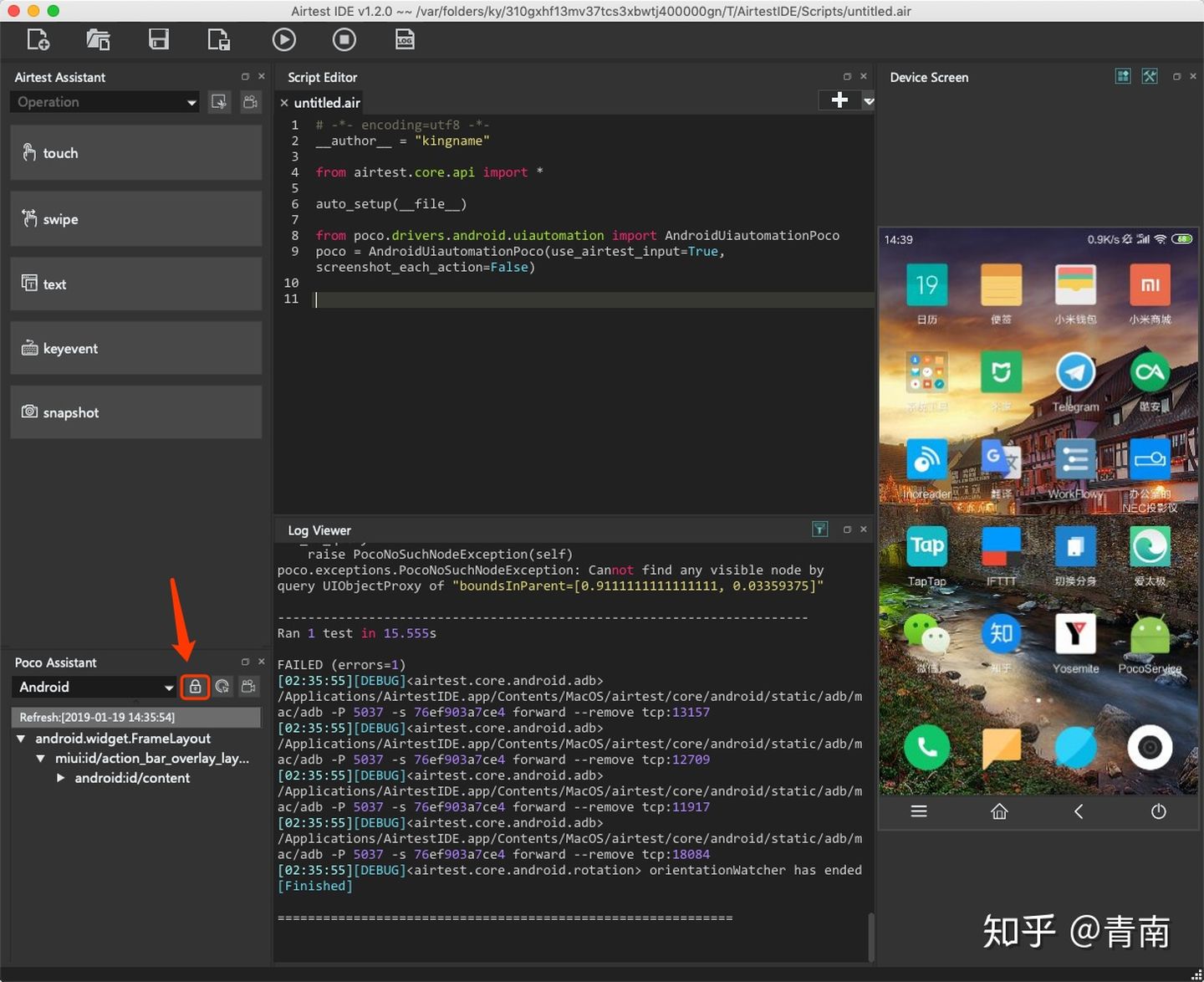Click the Save As toolbar icon
Image resolution: width=1204 pixels, height=982 pixels.
pos(218,39)
